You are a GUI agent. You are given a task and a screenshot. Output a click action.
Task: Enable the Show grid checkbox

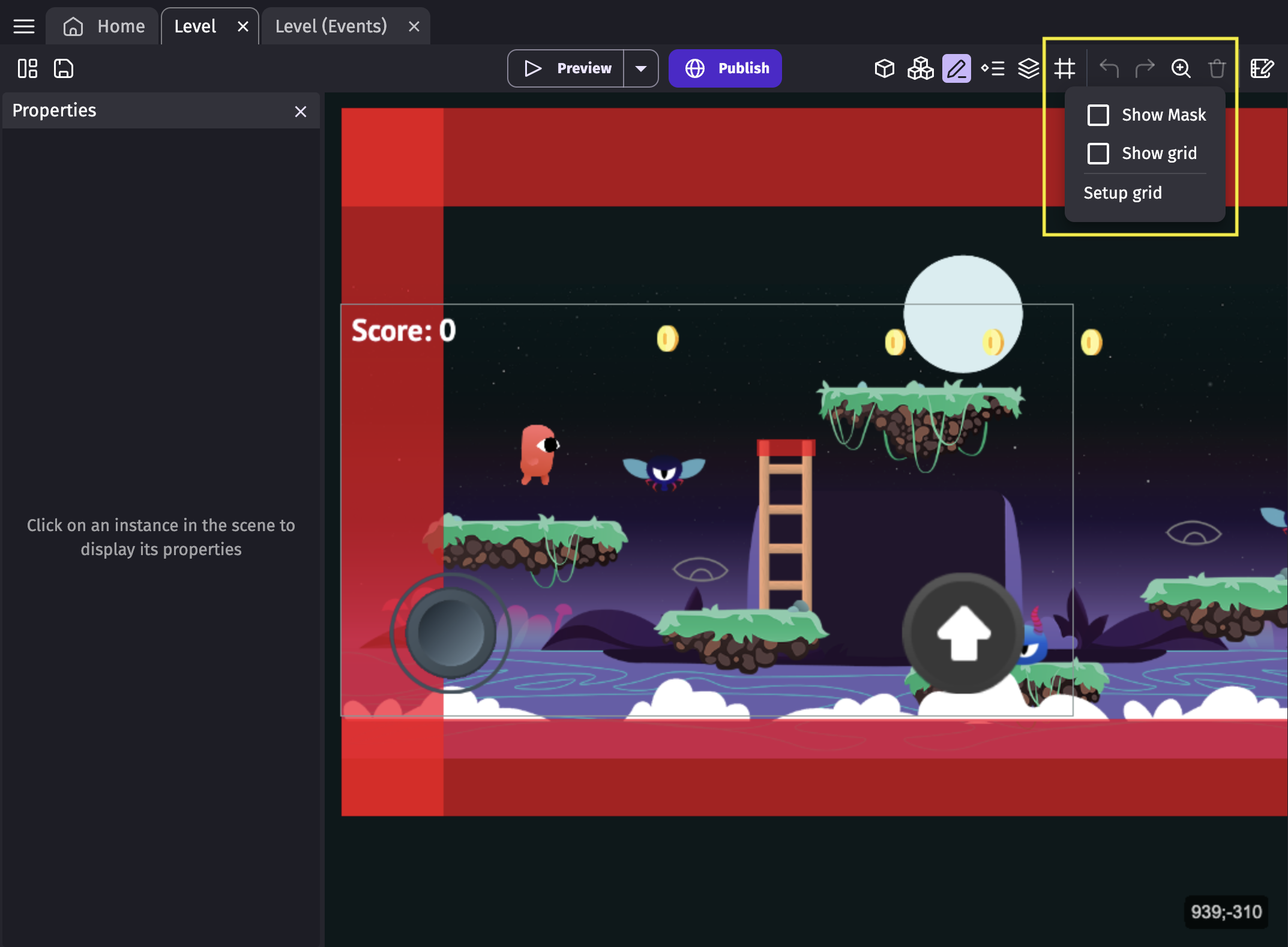coord(1098,153)
